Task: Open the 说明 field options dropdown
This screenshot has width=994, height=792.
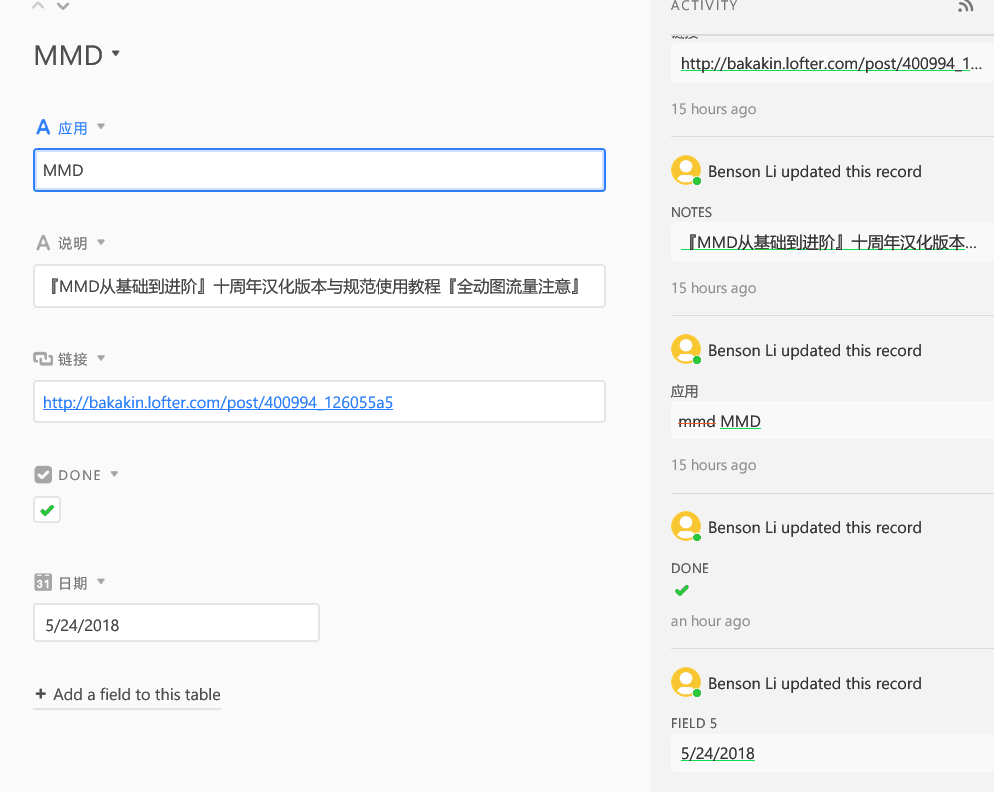Action: tap(101, 242)
